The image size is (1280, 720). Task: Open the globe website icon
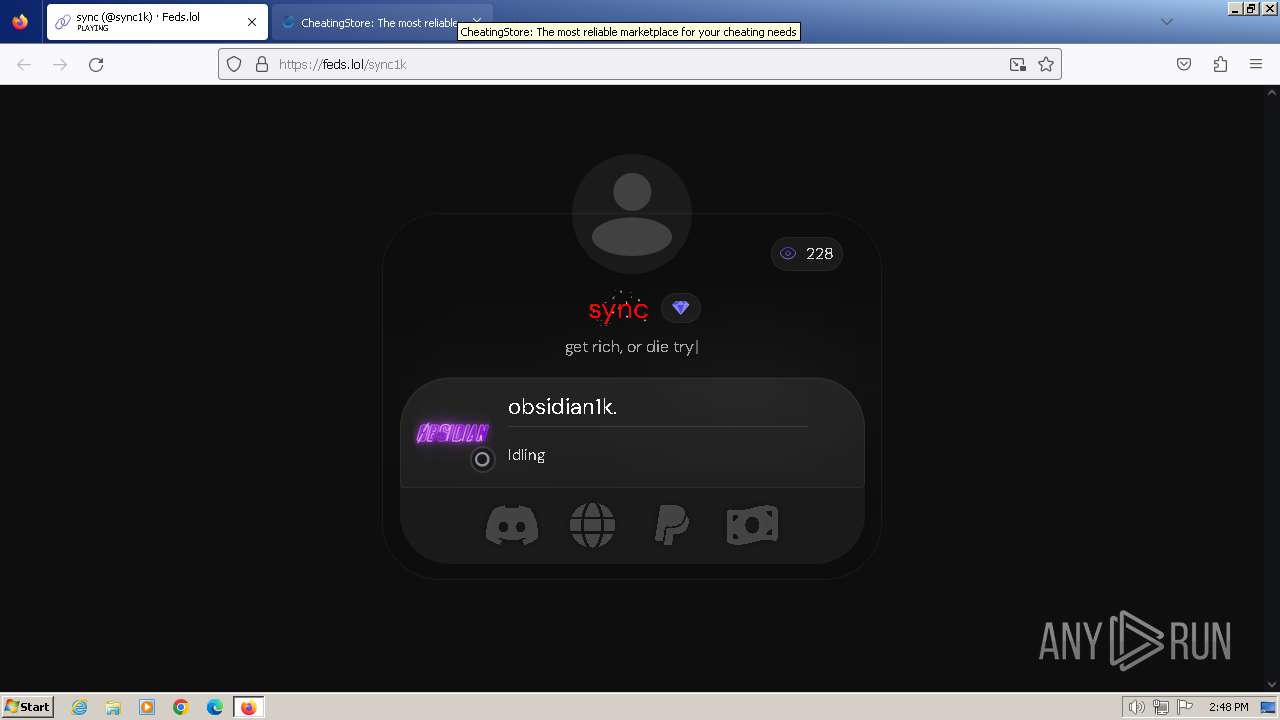[x=592, y=525]
